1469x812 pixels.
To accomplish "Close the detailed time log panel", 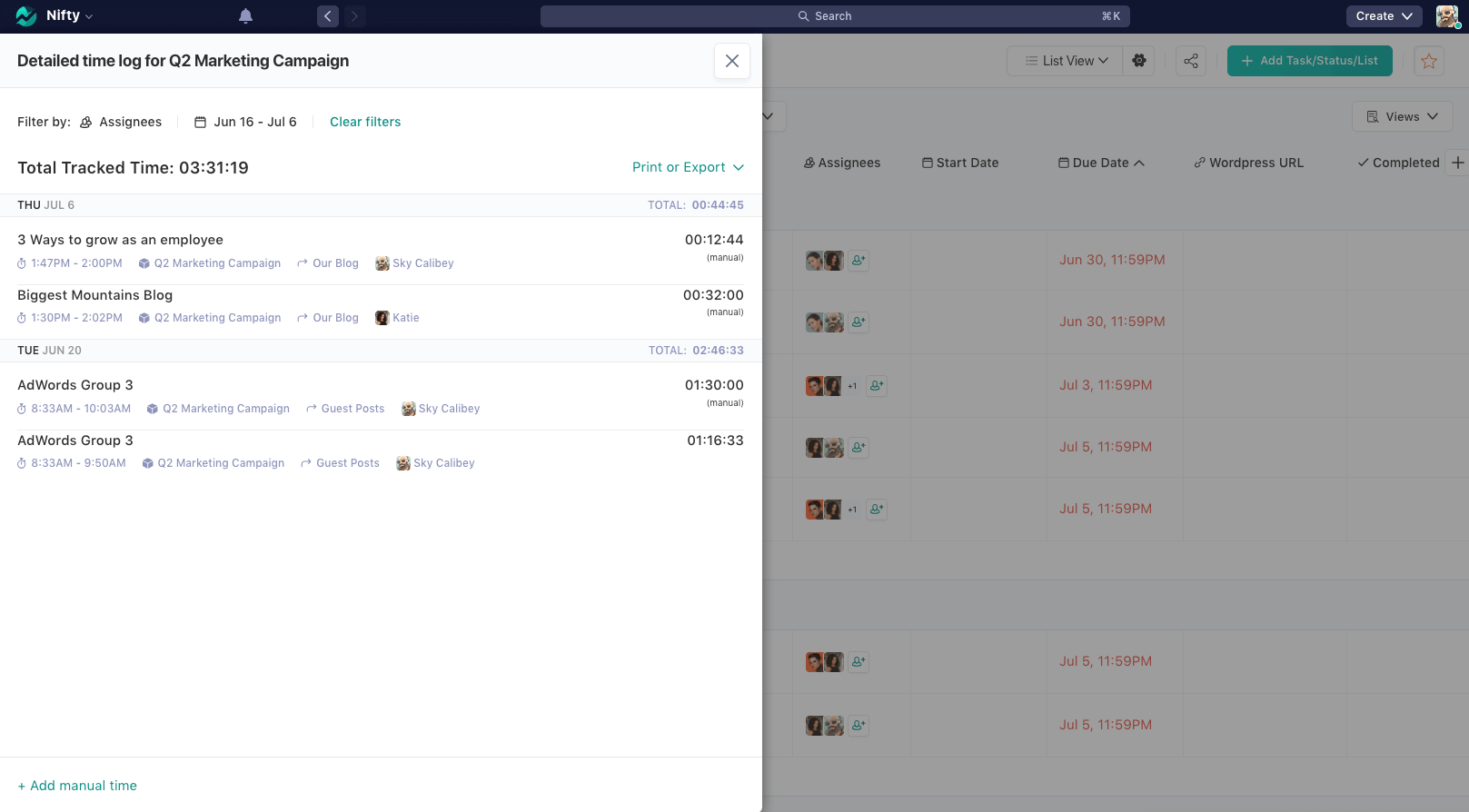I will pos(731,61).
